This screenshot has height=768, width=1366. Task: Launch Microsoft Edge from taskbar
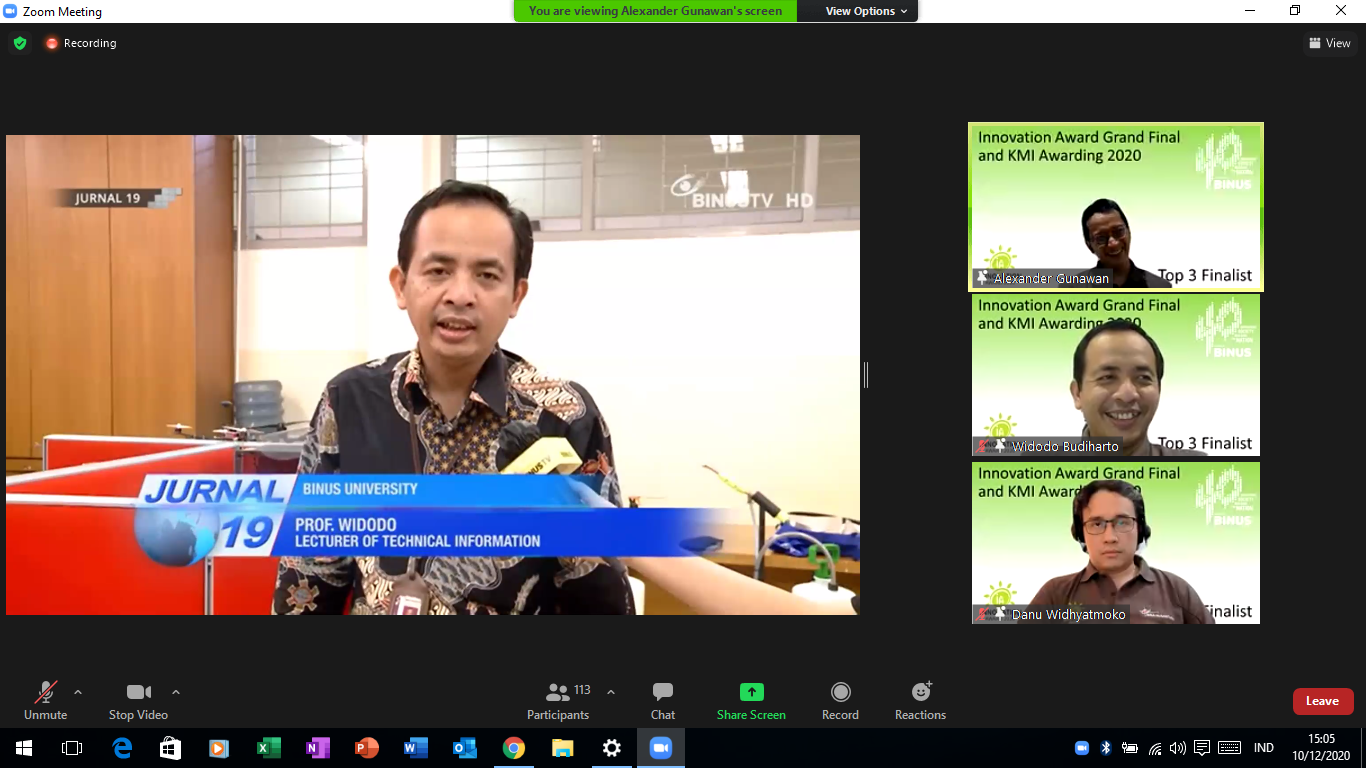tap(122, 748)
